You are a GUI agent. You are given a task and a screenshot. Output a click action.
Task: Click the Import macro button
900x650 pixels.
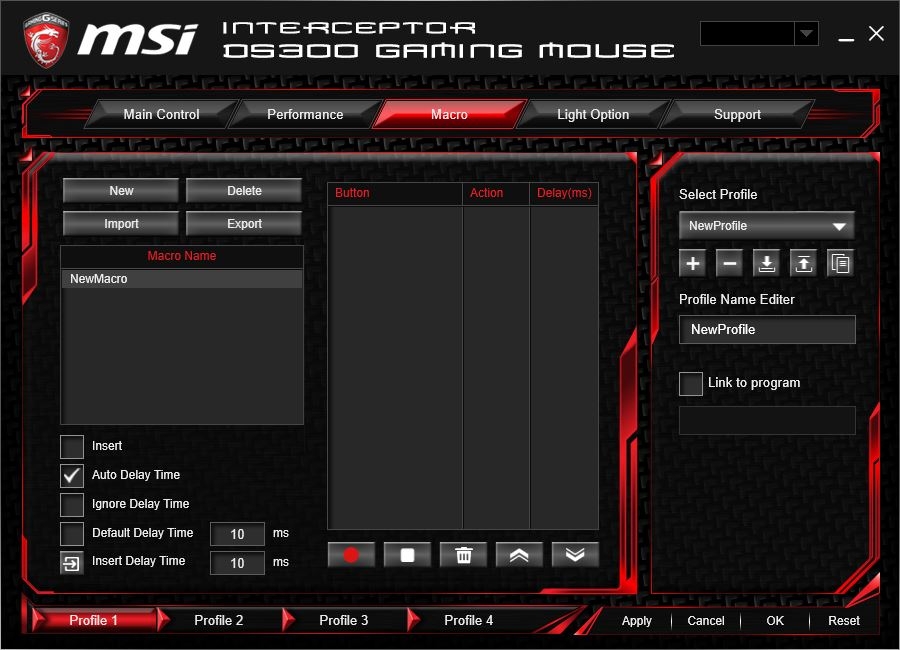121,223
